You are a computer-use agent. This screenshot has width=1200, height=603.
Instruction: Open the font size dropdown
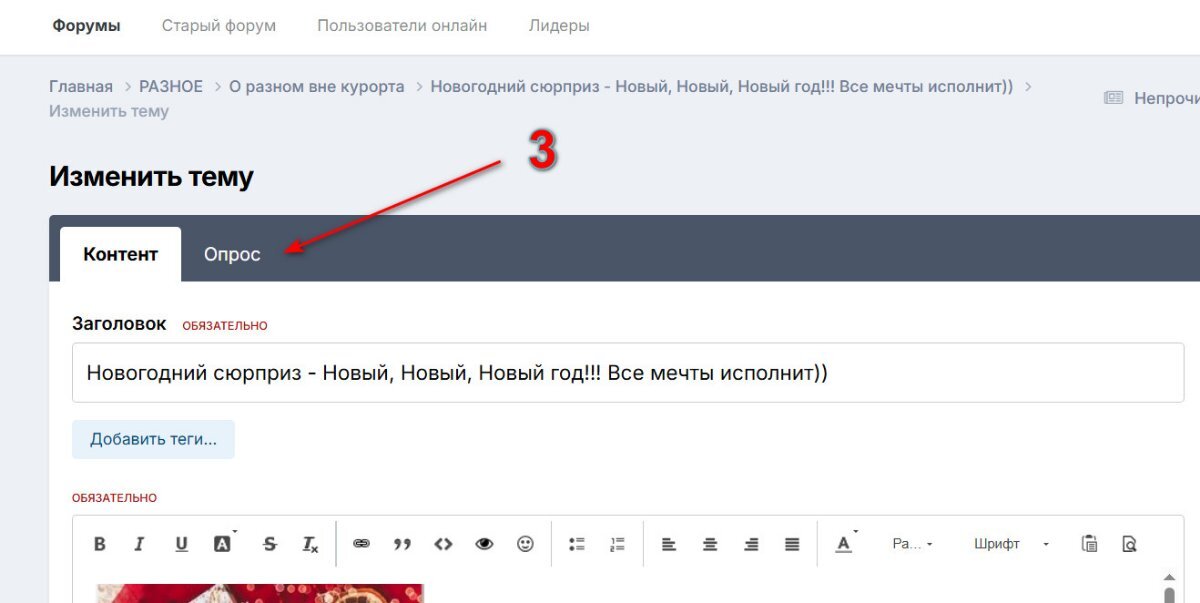(911, 544)
